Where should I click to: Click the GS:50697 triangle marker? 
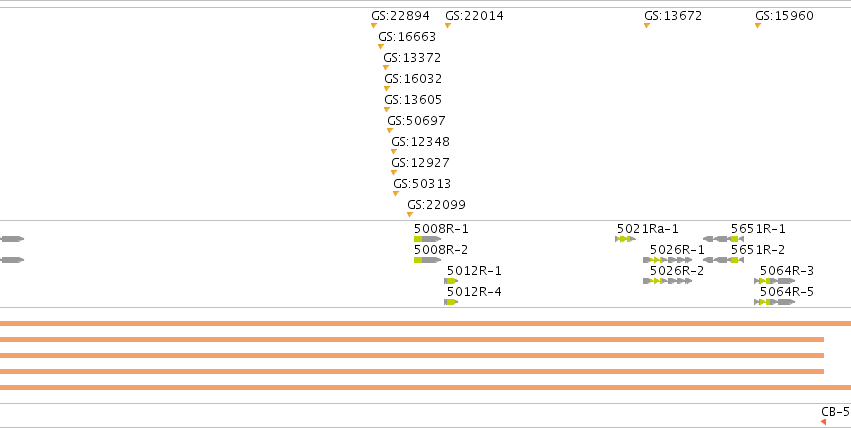coord(390,131)
